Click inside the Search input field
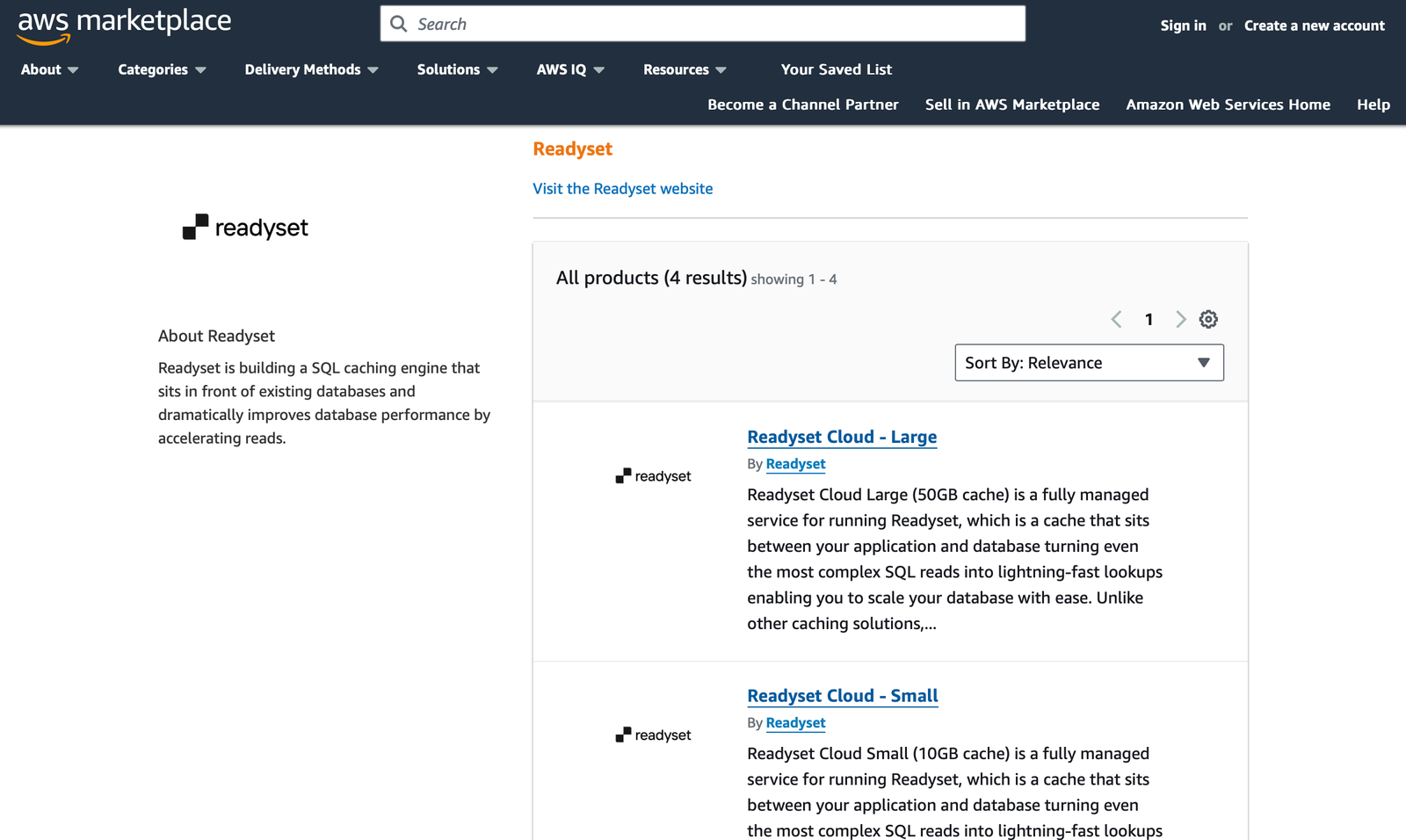The width and height of the screenshot is (1406, 840). tap(703, 23)
